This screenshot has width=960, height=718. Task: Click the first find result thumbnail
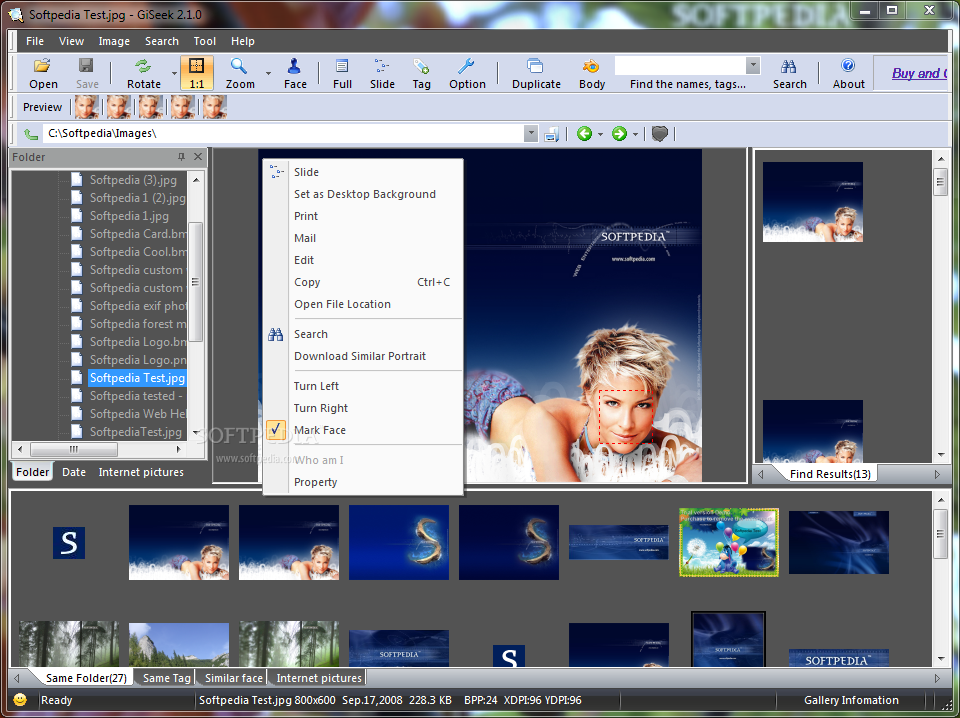point(812,202)
